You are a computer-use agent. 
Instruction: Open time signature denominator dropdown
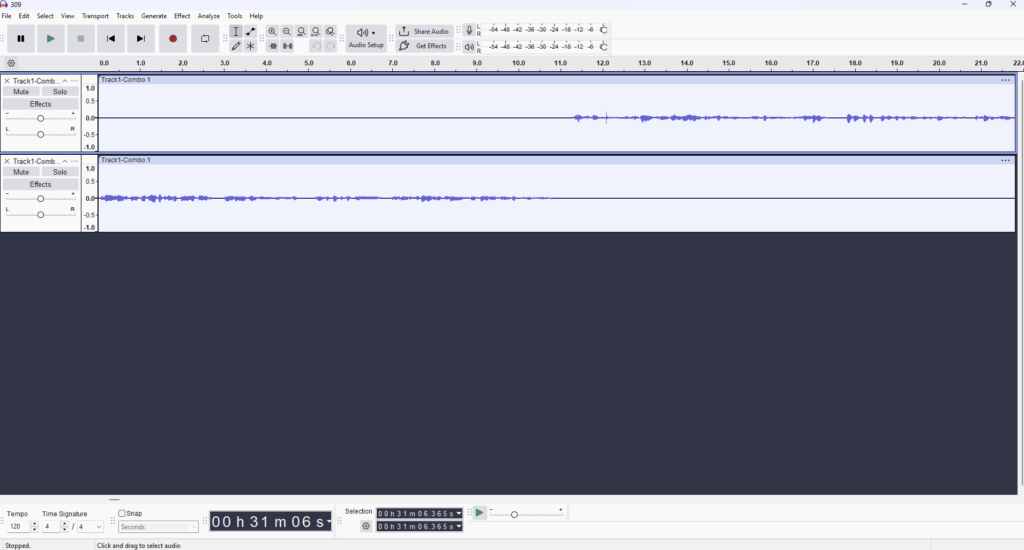tap(90, 526)
